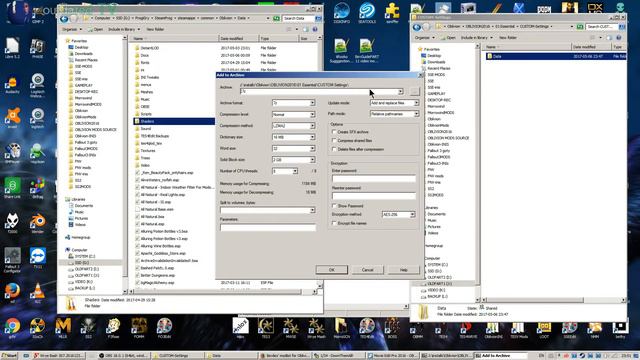The height and width of the screenshot is (360, 640).
Task: Launch Firefox from the desktop
Action: 12,292
